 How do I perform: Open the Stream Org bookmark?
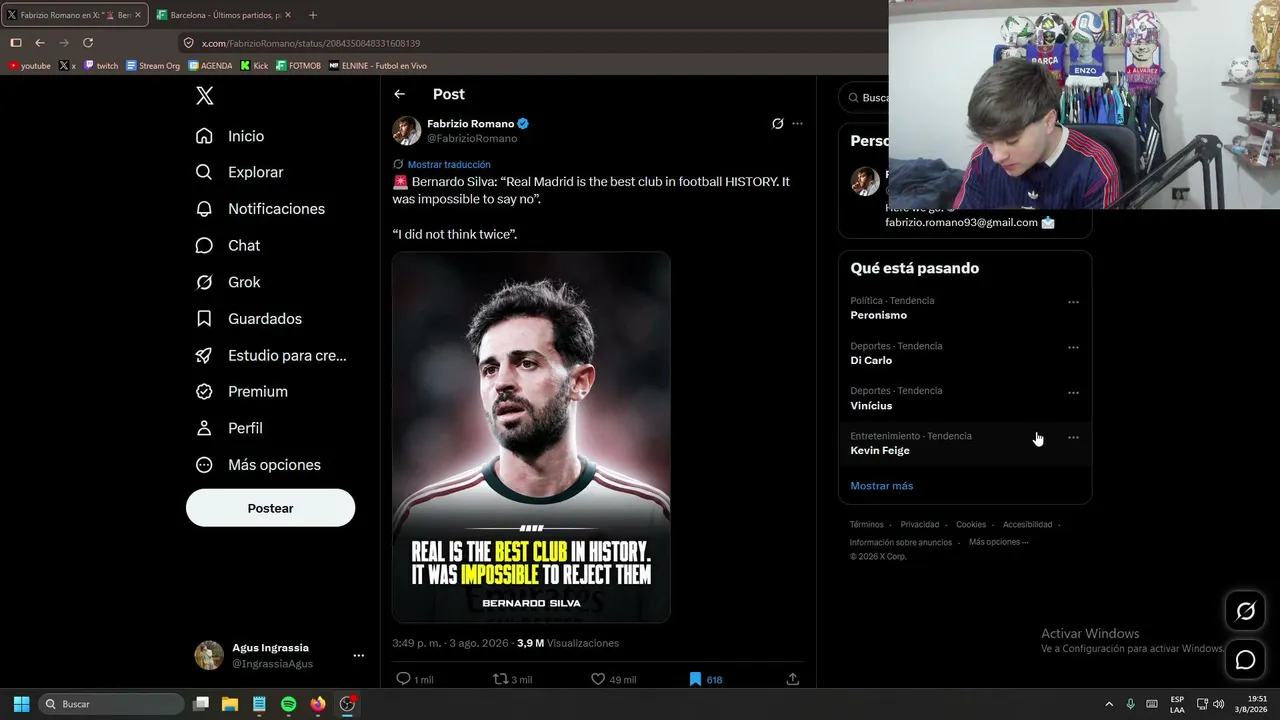click(153, 66)
